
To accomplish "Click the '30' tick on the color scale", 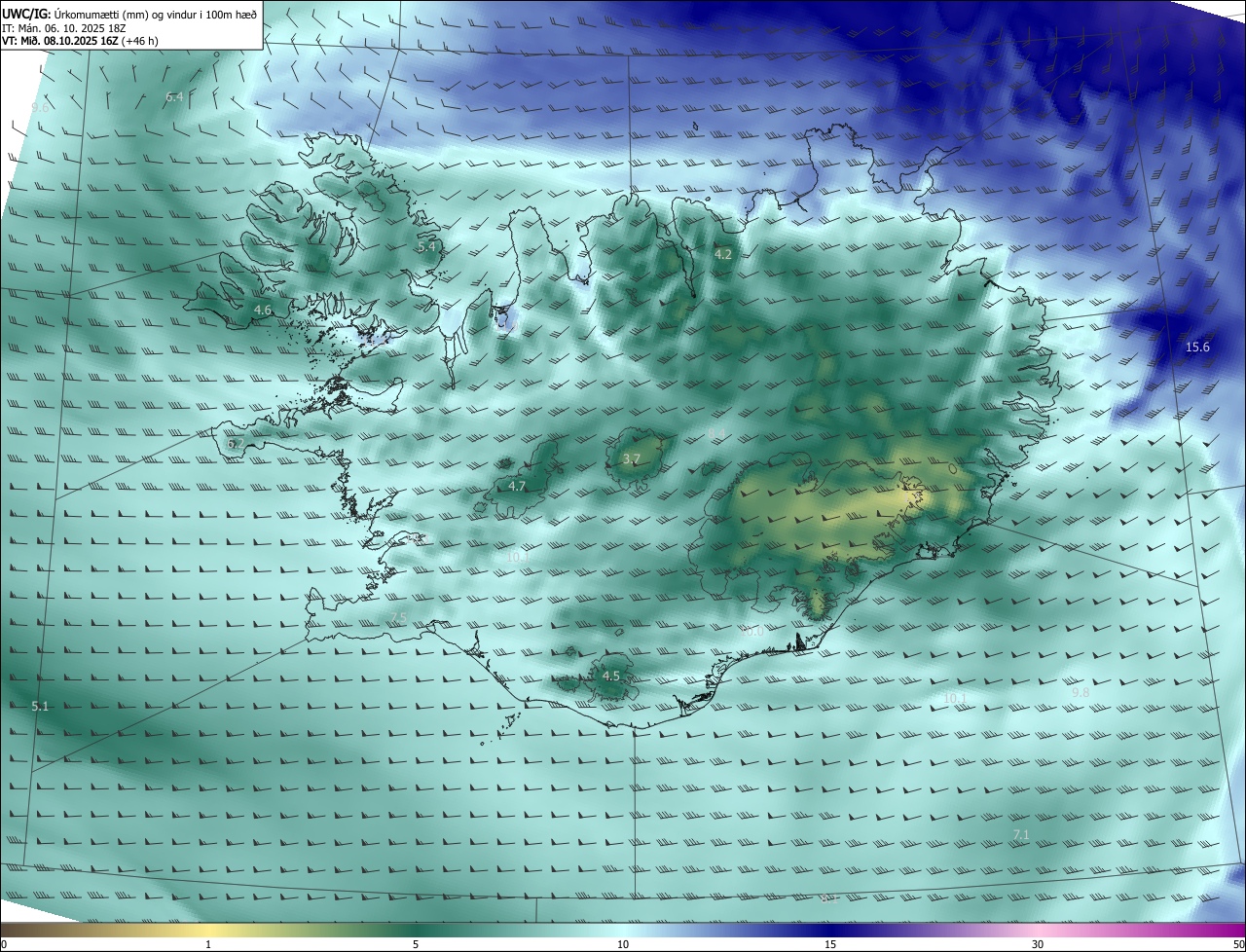I will [x=1038, y=944].
